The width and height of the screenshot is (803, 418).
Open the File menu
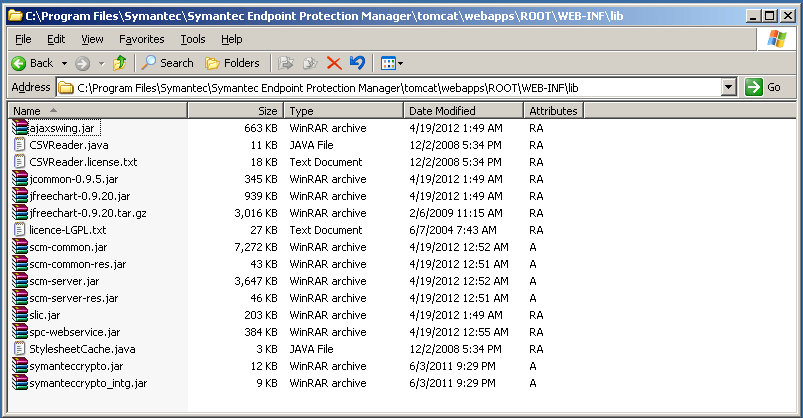tap(23, 39)
